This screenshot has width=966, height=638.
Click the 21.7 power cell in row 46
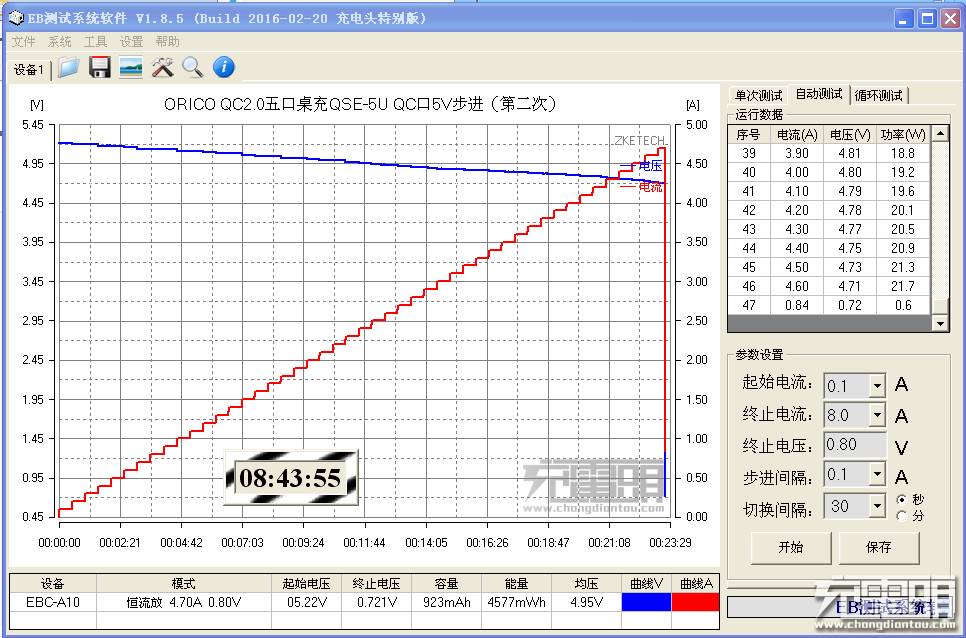point(903,286)
